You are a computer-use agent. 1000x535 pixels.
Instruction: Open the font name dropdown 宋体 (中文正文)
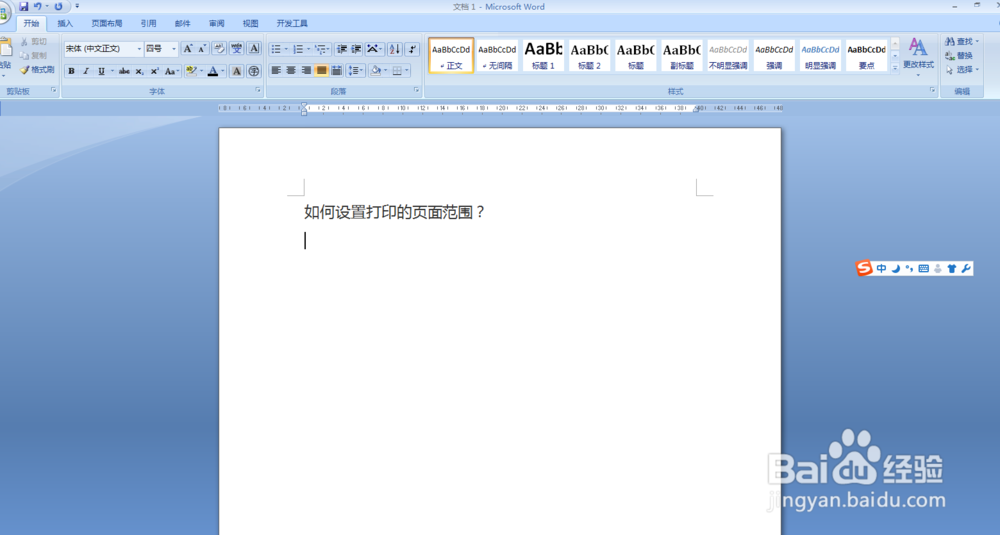coord(138,48)
